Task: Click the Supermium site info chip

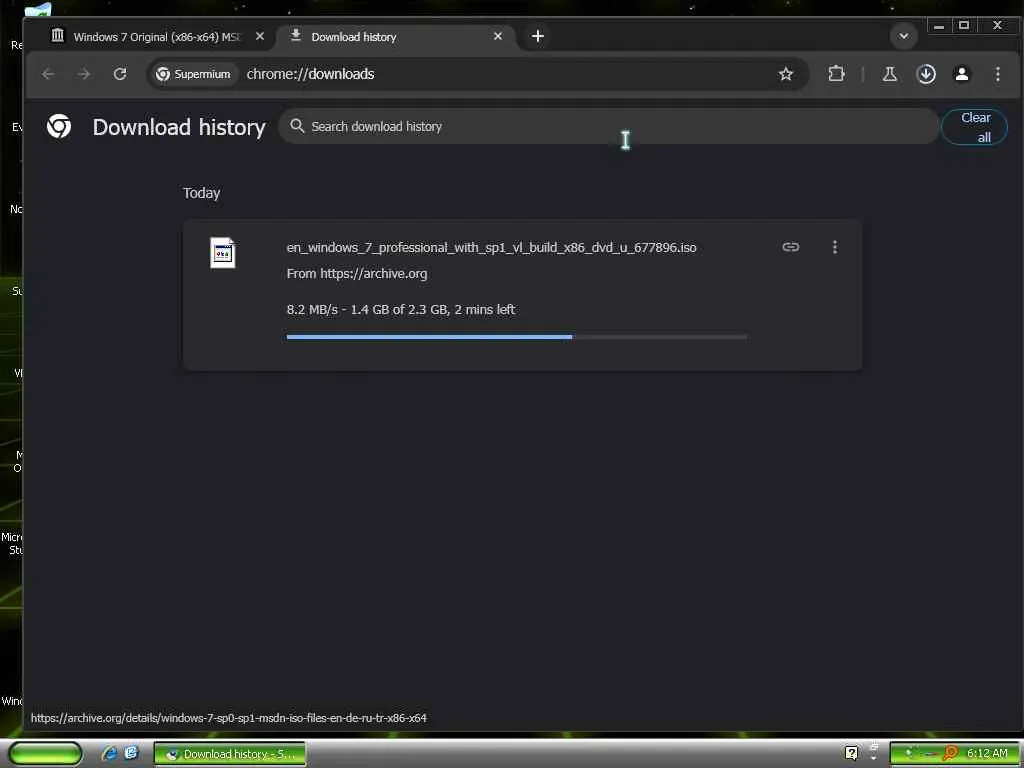Action: pyautogui.click(x=193, y=74)
